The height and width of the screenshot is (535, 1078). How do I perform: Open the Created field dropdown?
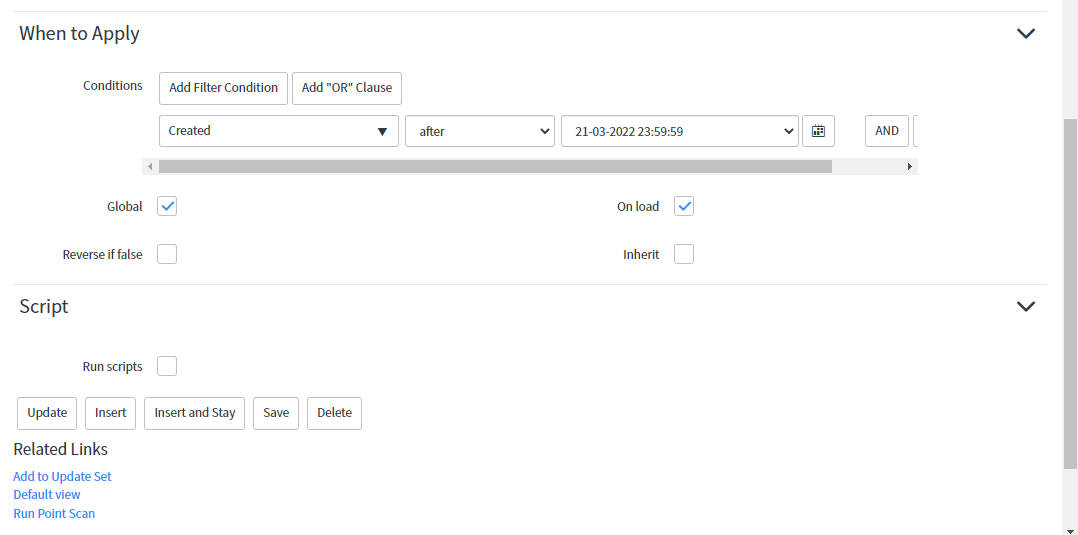pos(278,131)
